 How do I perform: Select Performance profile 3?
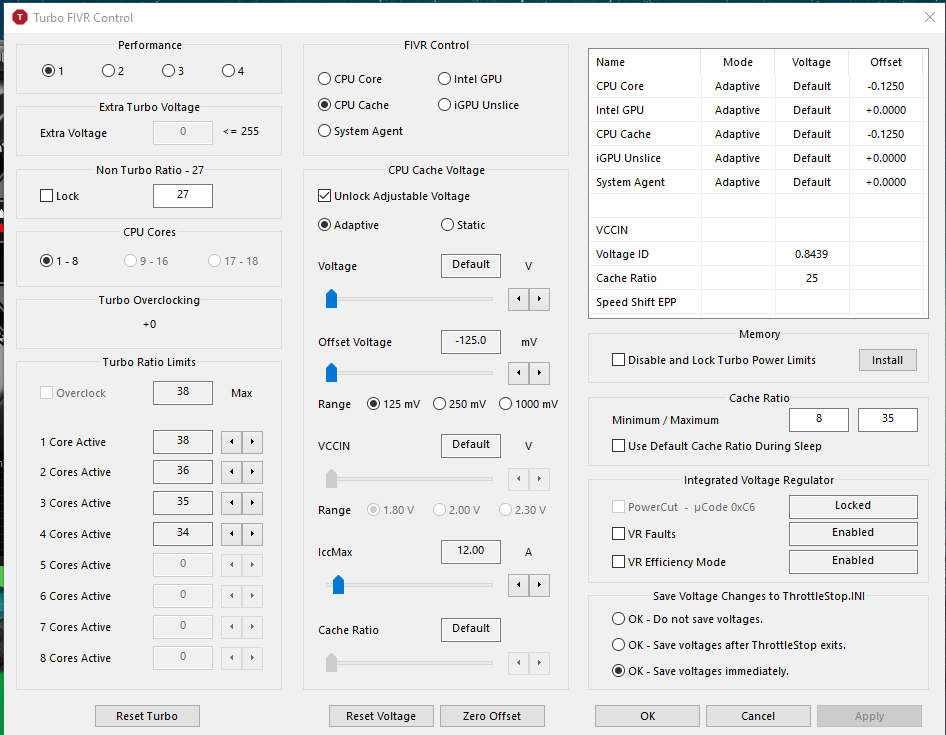pyautogui.click(x=173, y=71)
